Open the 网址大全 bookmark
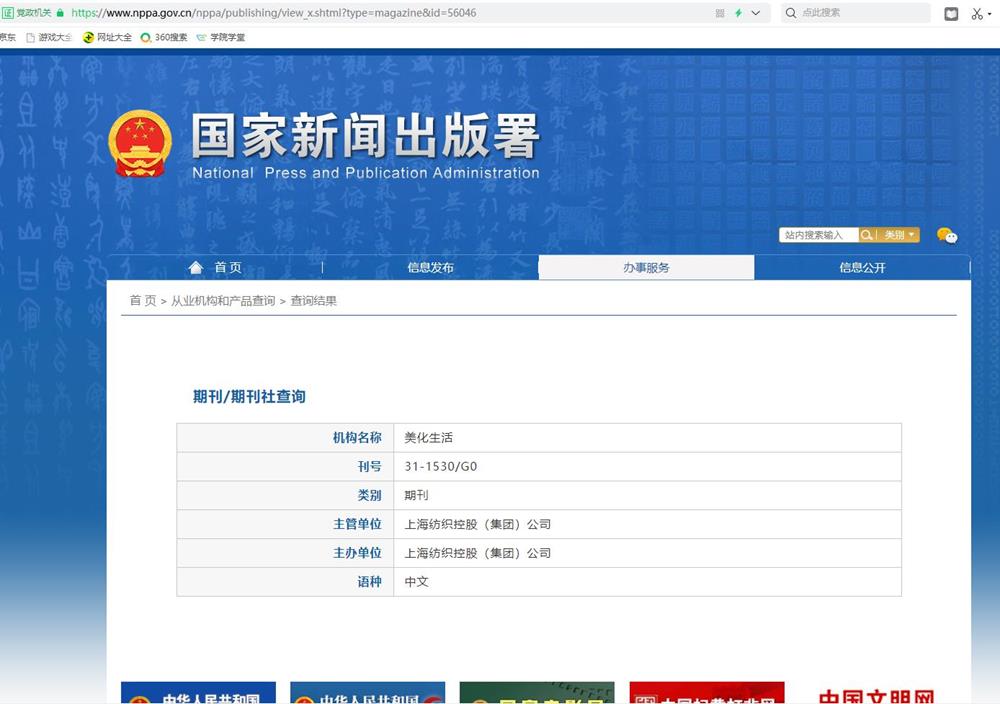The height and width of the screenshot is (704, 1000). (107, 37)
